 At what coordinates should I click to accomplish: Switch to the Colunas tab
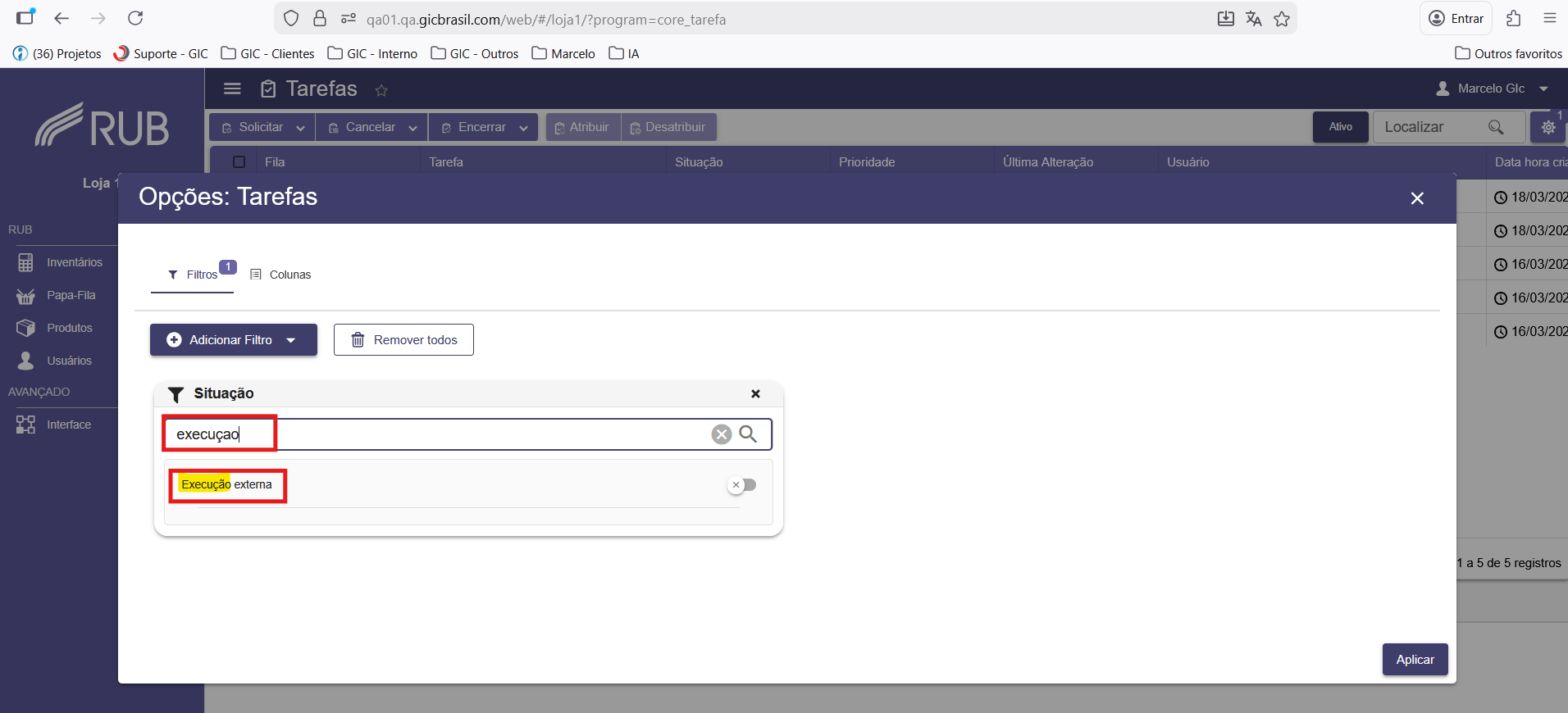coord(281,275)
